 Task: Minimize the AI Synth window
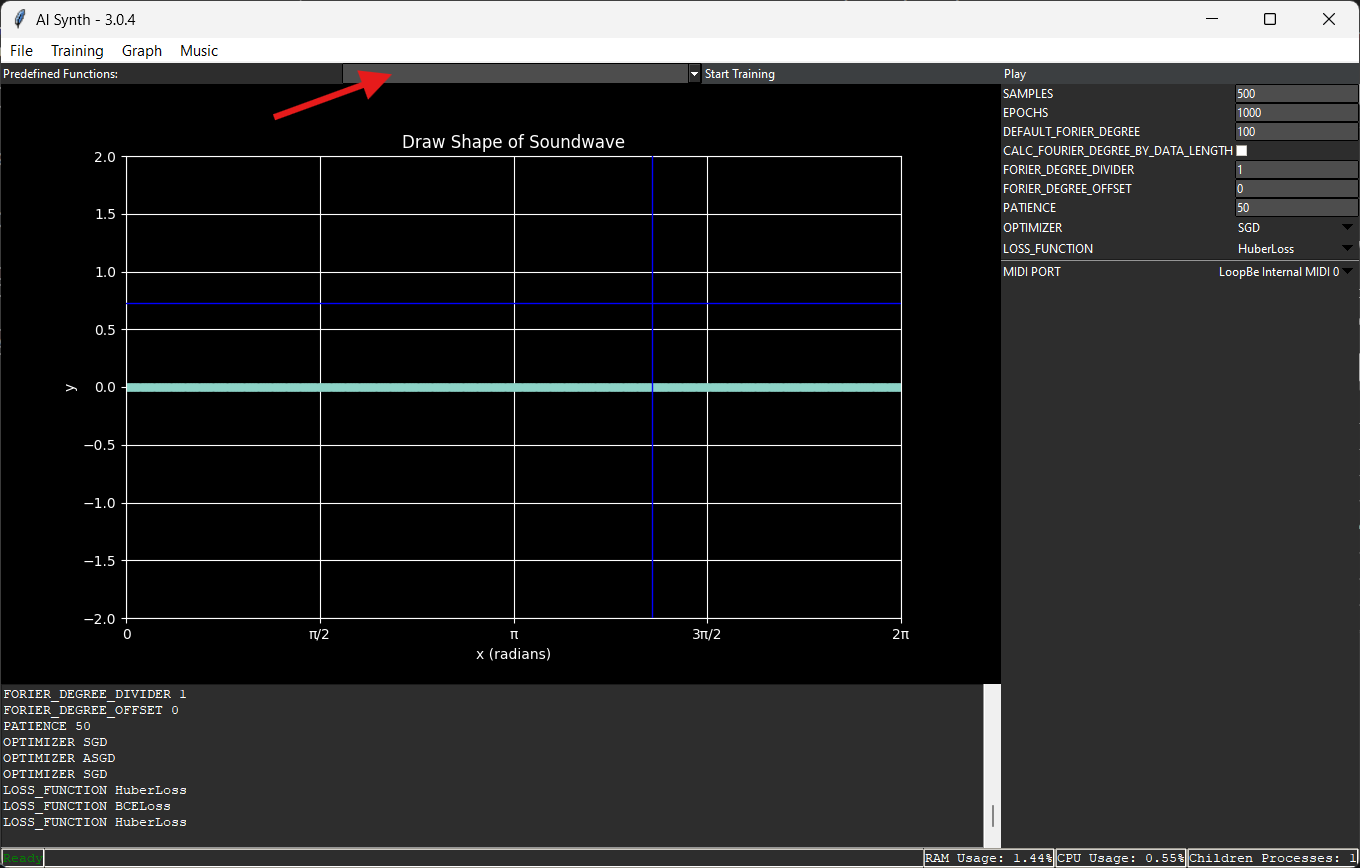click(1211, 19)
